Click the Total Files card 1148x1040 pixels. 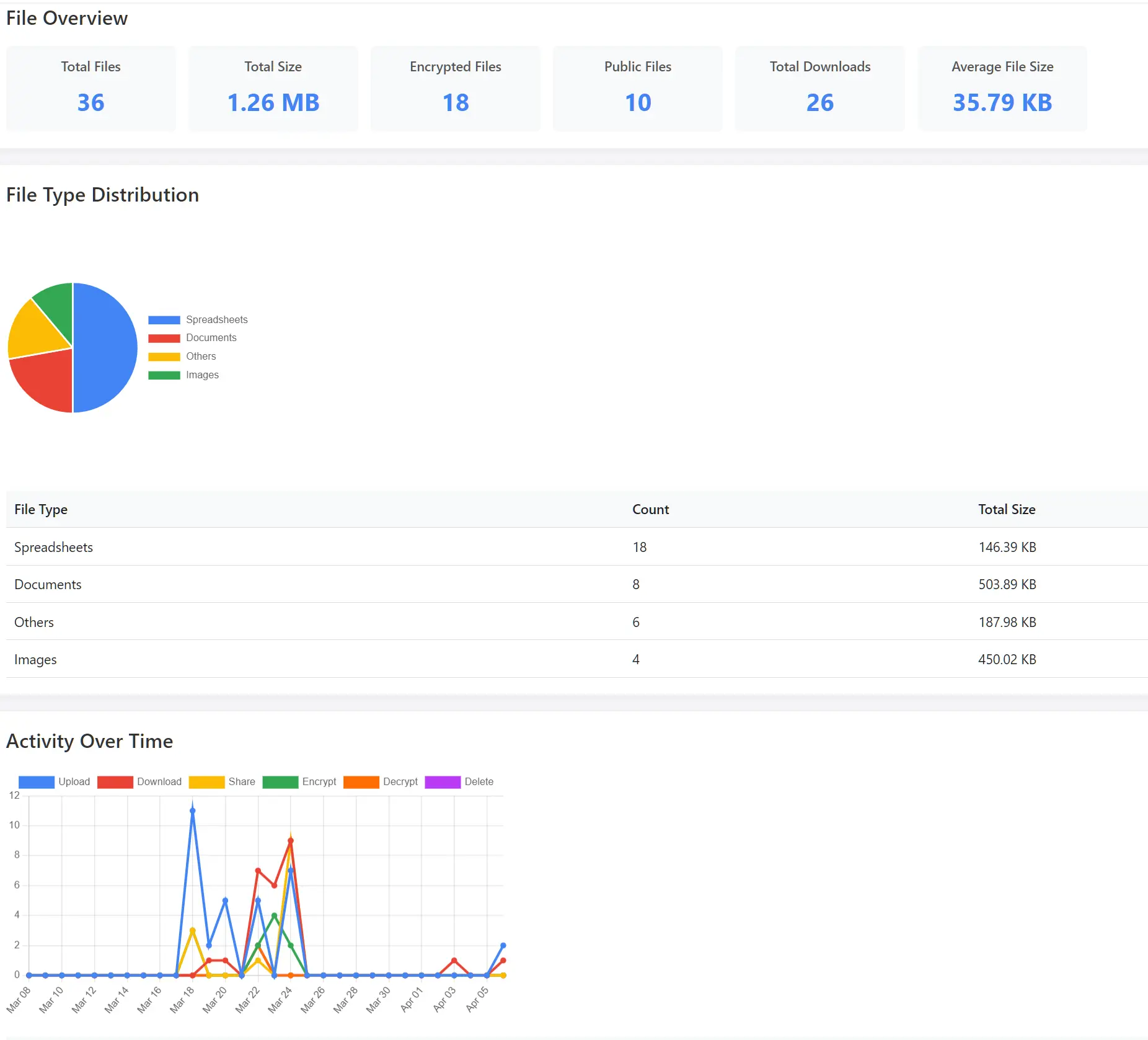pos(91,88)
